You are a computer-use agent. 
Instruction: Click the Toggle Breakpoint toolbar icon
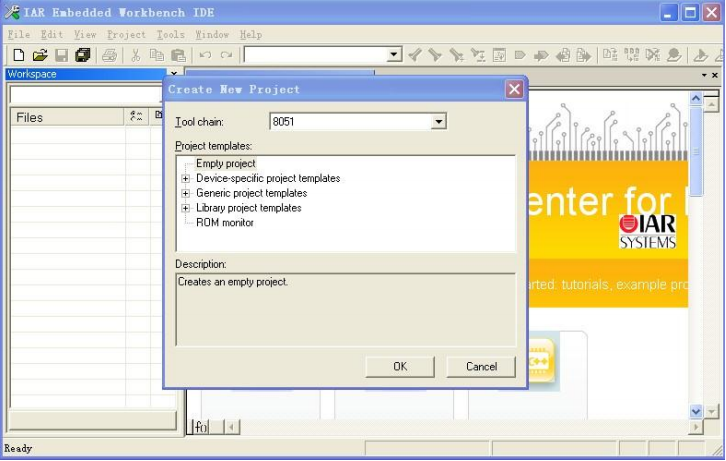[674, 55]
